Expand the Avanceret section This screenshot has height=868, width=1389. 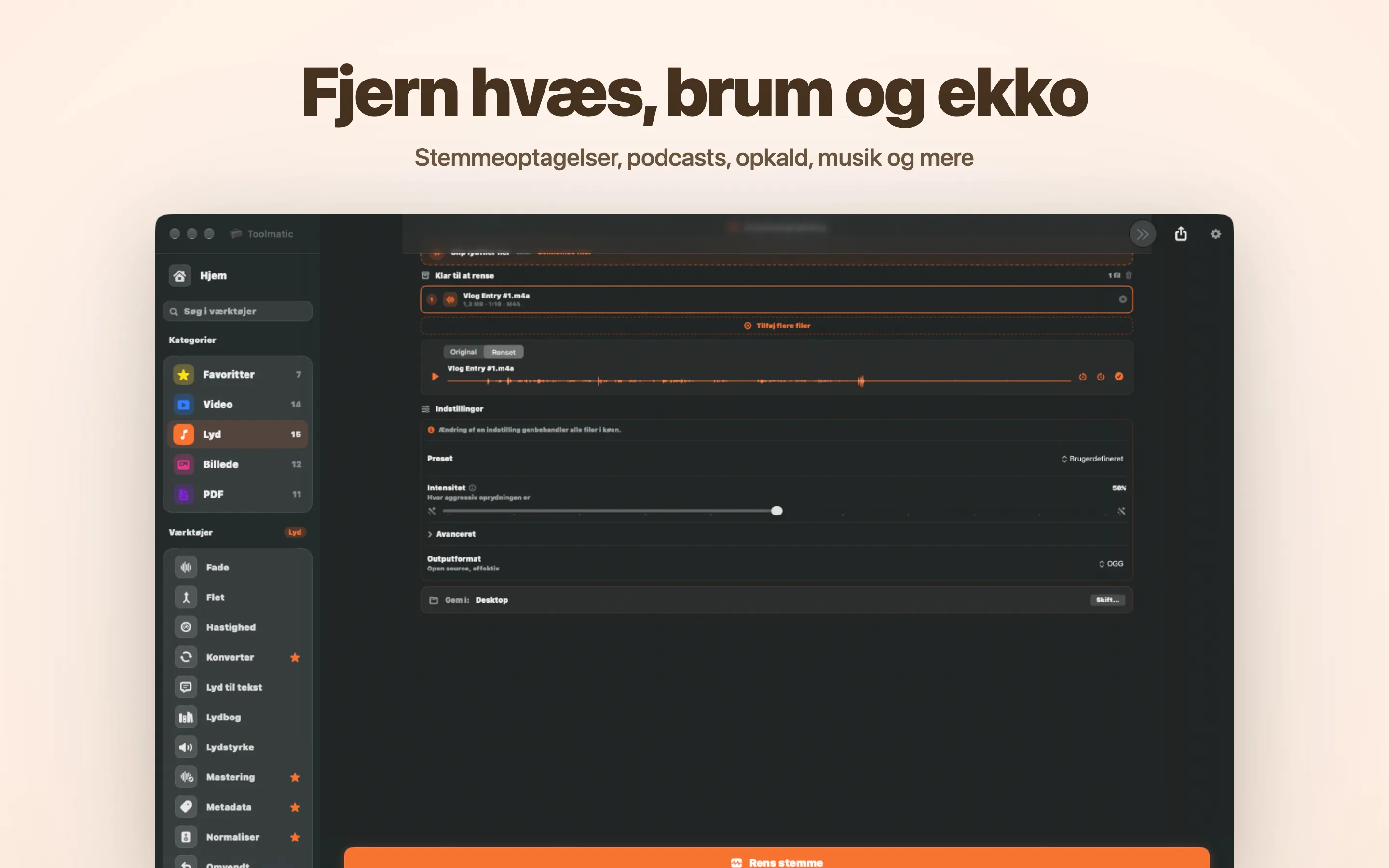pyautogui.click(x=452, y=534)
